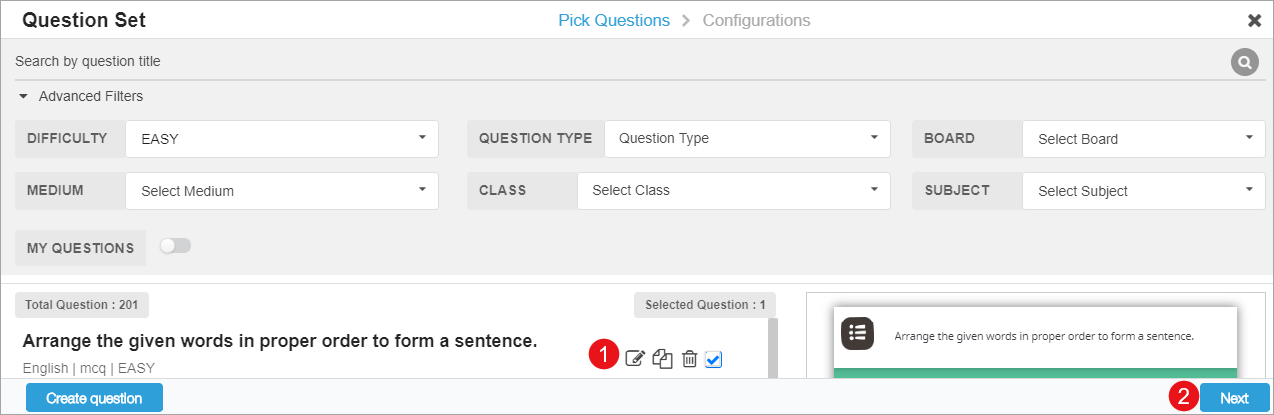Go to the Pick Questions step
1274x415 pixels.
click(614, 20)
